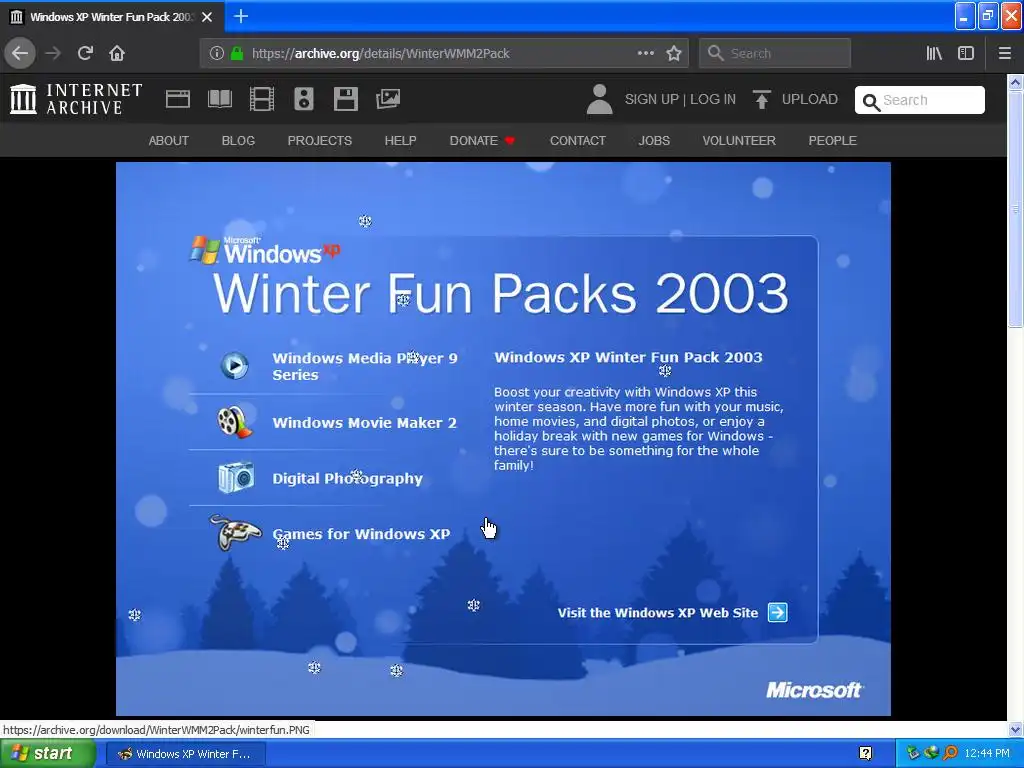This screenshot has height=768, width=1024.
Task: Open a new browser tab
Action: click(240, 16)
